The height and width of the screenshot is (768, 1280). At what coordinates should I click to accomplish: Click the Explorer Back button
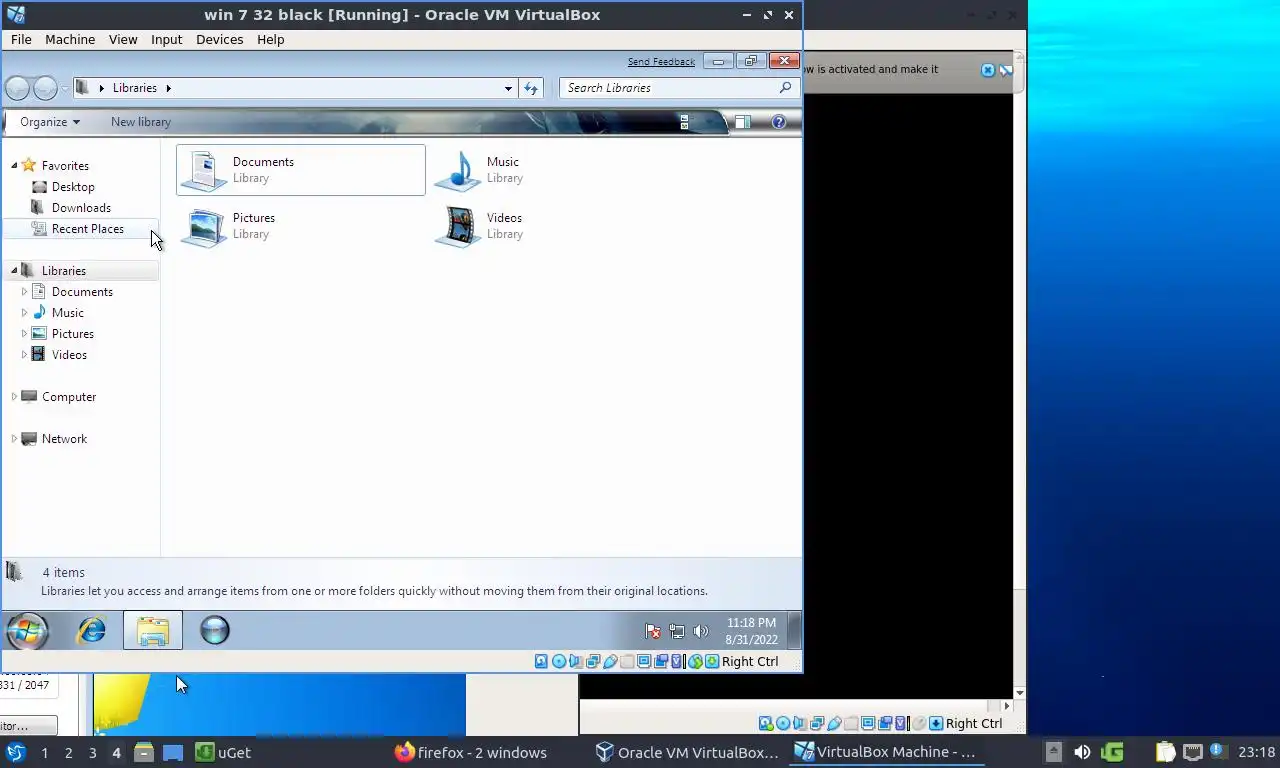pos(18,88)
